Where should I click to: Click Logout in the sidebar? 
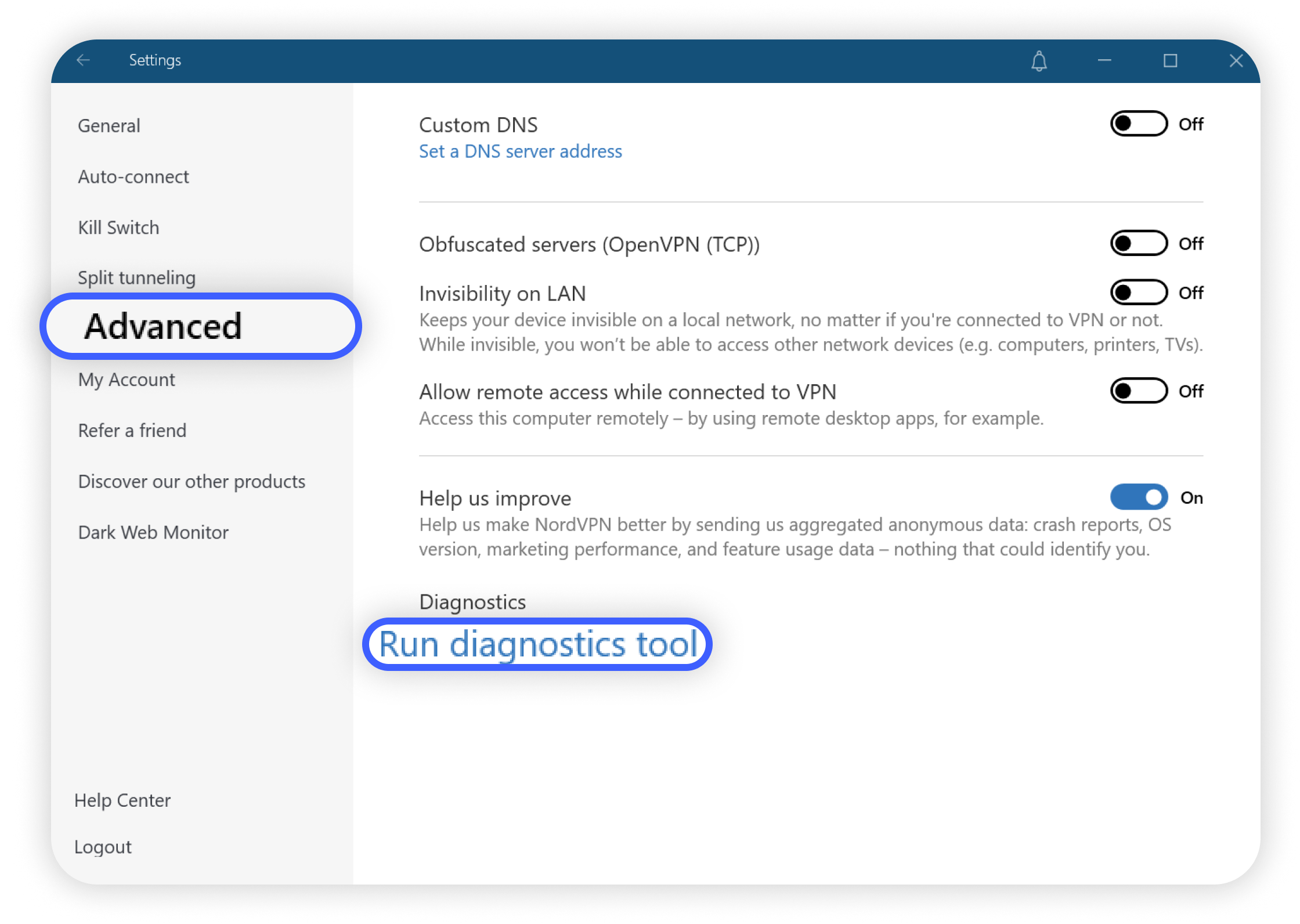tap(103, 847)
